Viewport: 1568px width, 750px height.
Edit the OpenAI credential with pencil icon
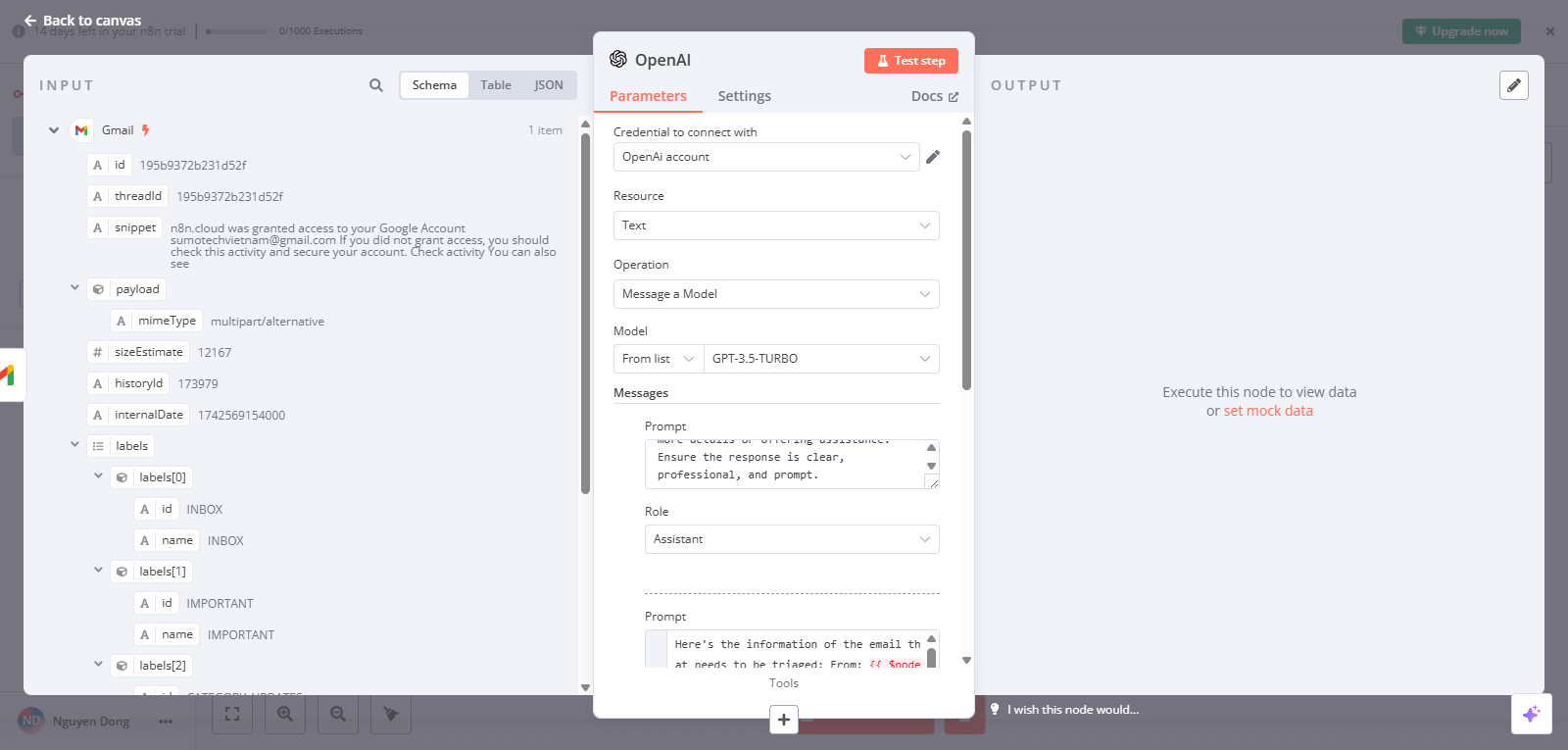point(933,157)
